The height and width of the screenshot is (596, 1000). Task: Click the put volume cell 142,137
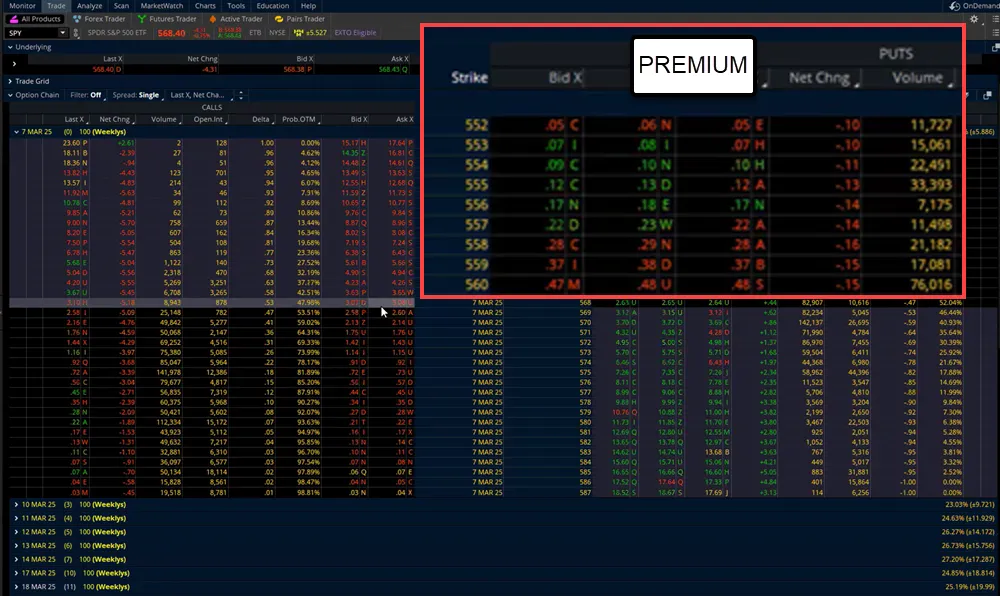coord(810,323)
